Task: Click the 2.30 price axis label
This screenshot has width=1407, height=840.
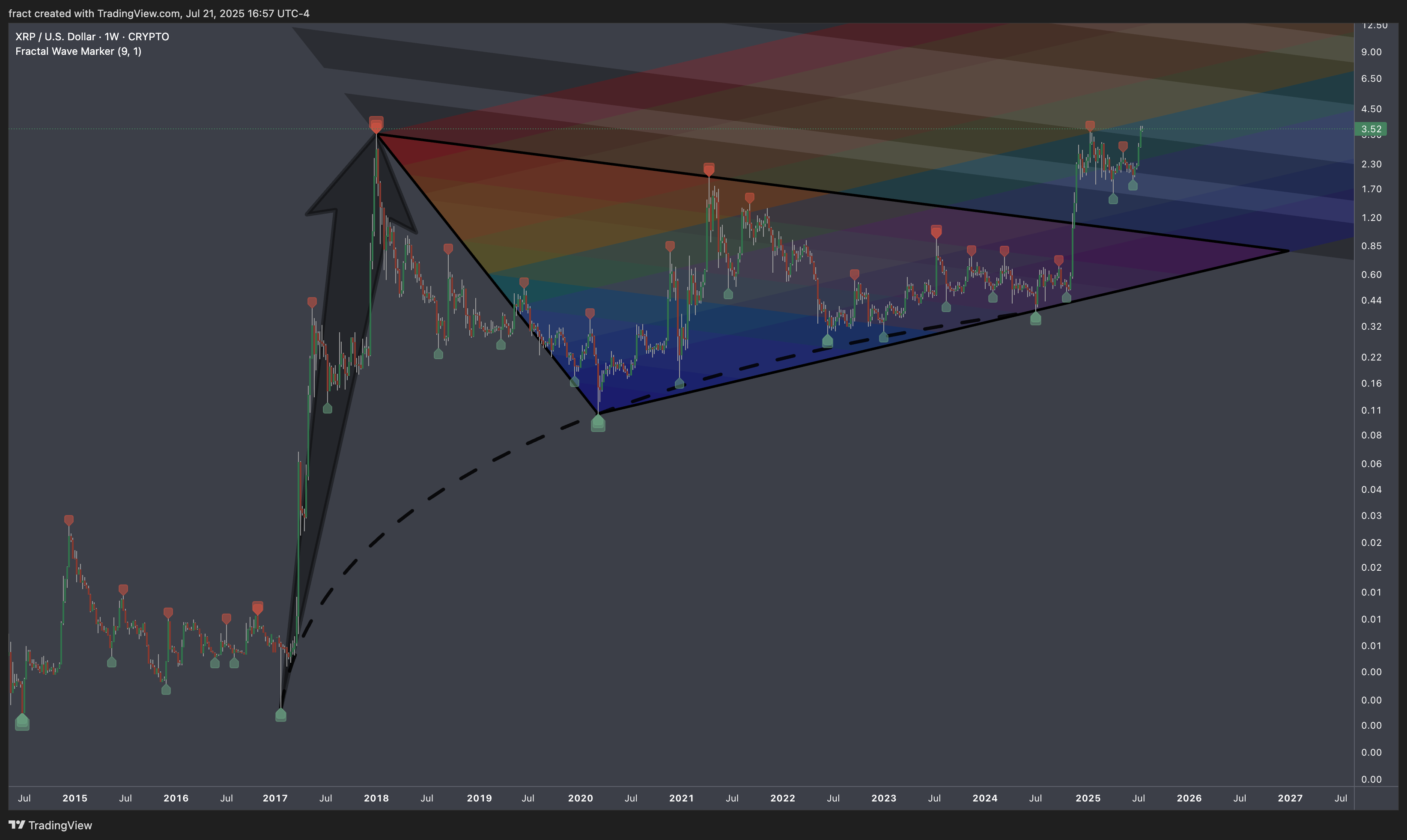Action: tap(1371, 164)
